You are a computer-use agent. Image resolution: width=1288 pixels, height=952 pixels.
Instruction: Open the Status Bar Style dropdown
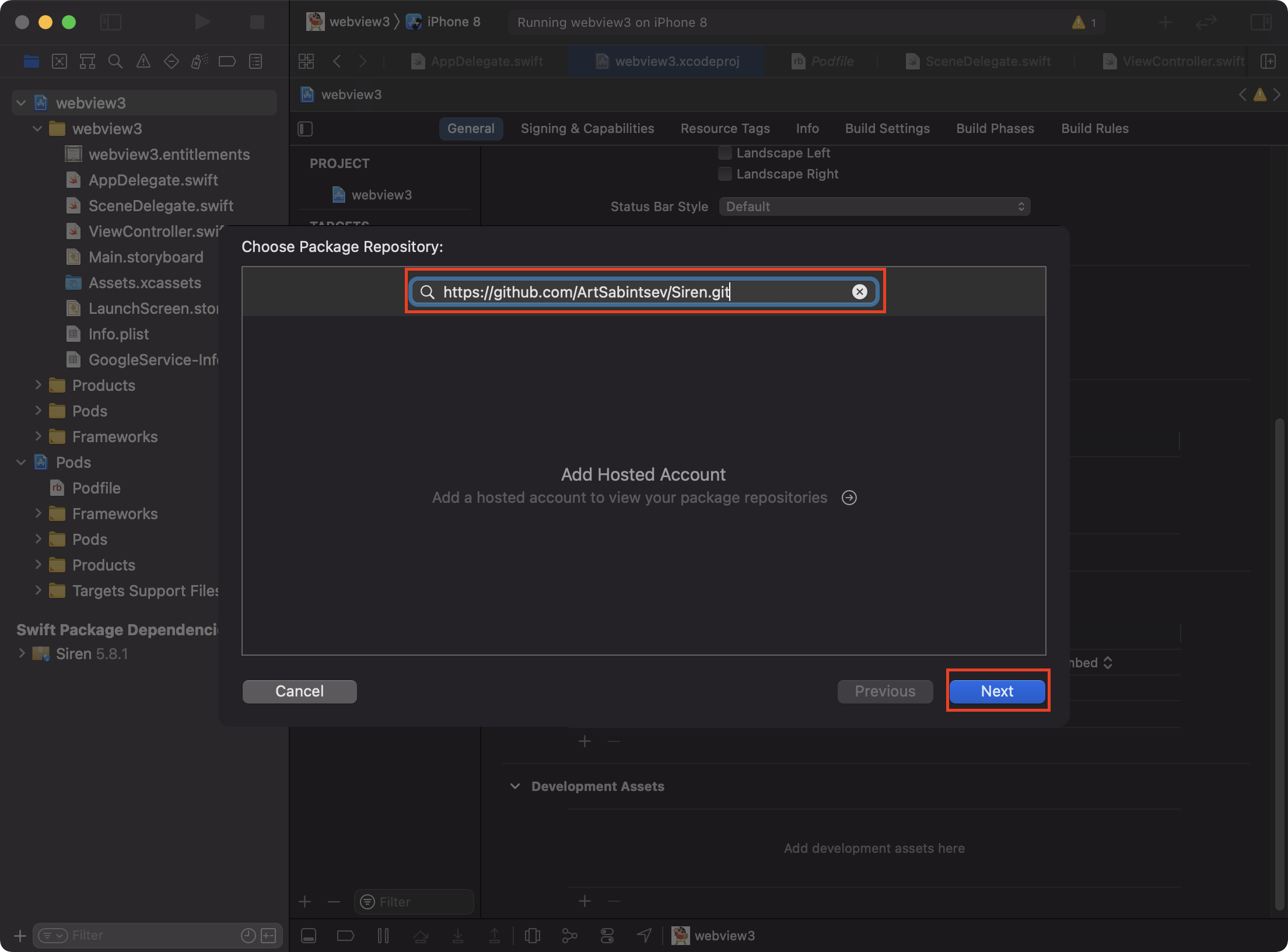point(874,206)
